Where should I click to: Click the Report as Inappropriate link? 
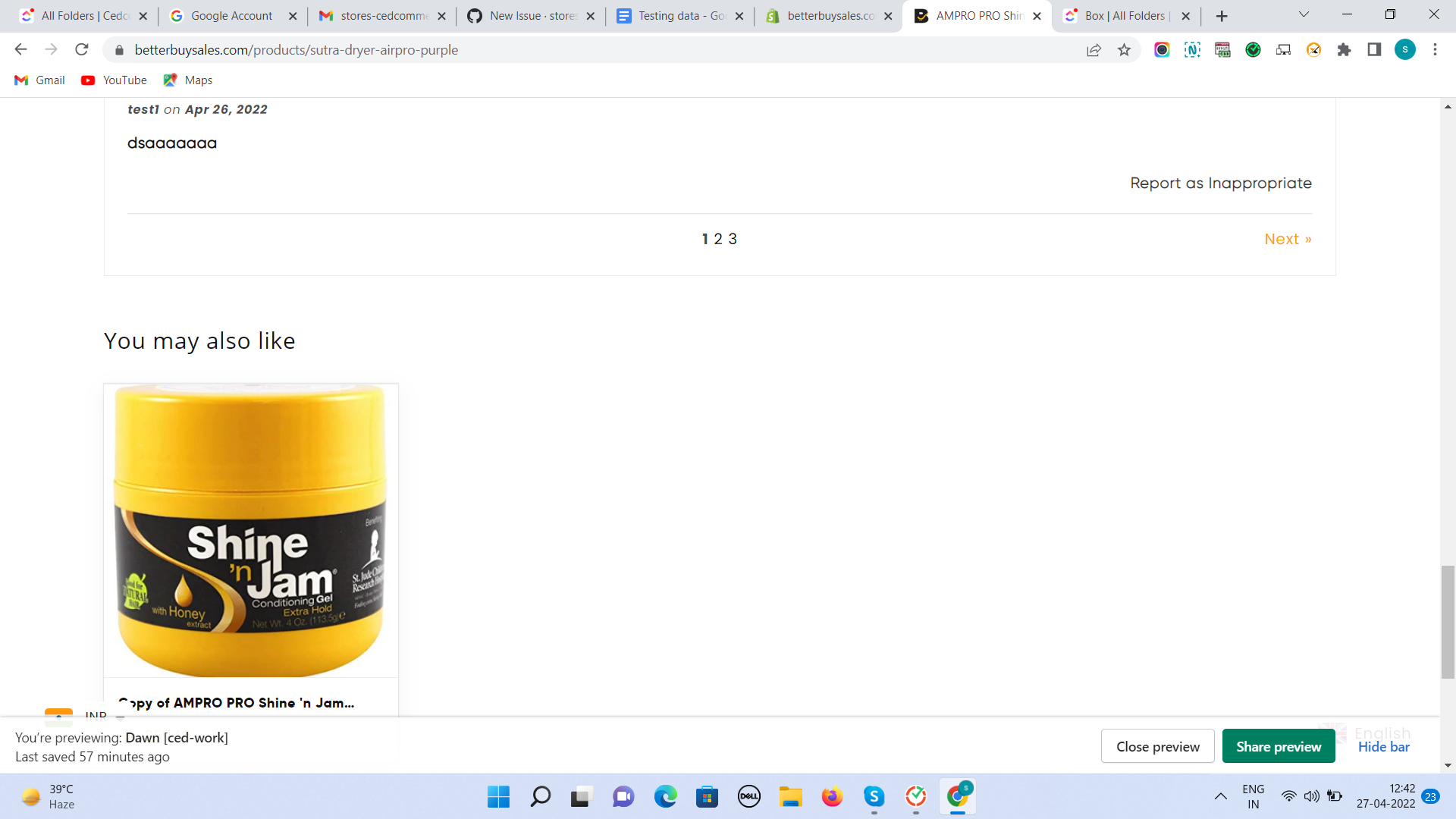[x=1220, y=184]
